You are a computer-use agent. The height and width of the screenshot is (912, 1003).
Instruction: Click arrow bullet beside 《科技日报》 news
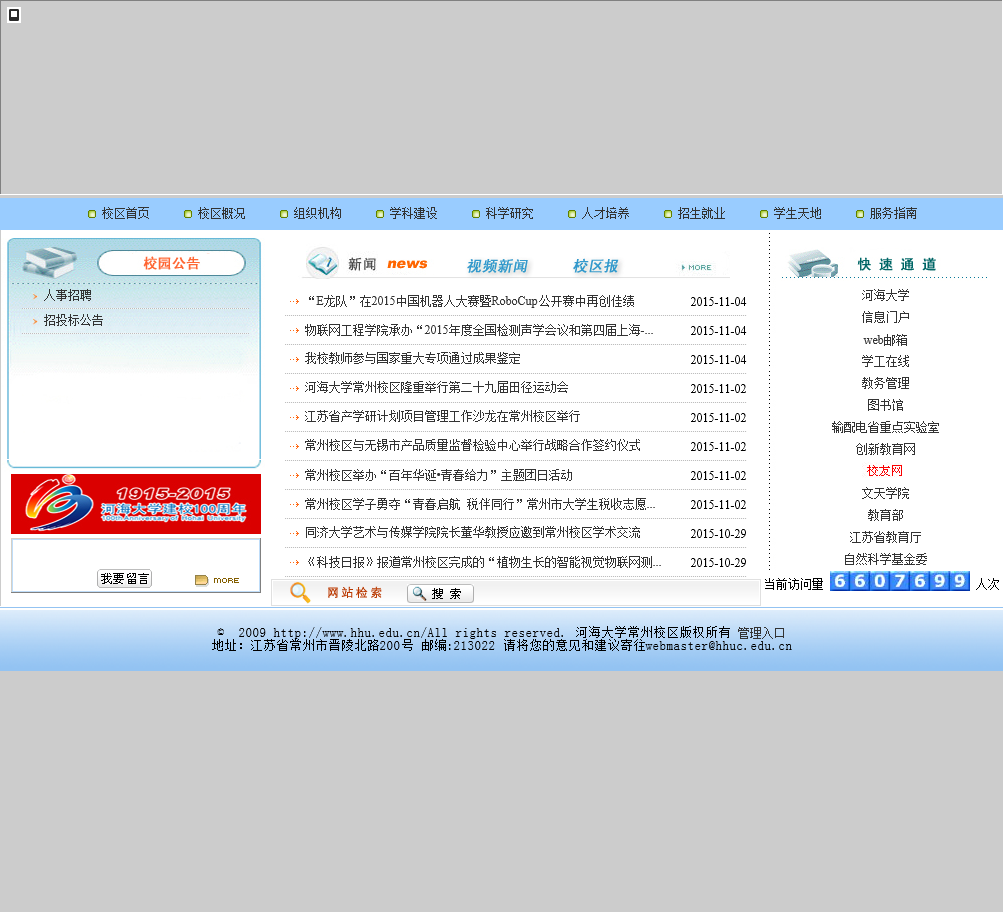click(294, 563)
